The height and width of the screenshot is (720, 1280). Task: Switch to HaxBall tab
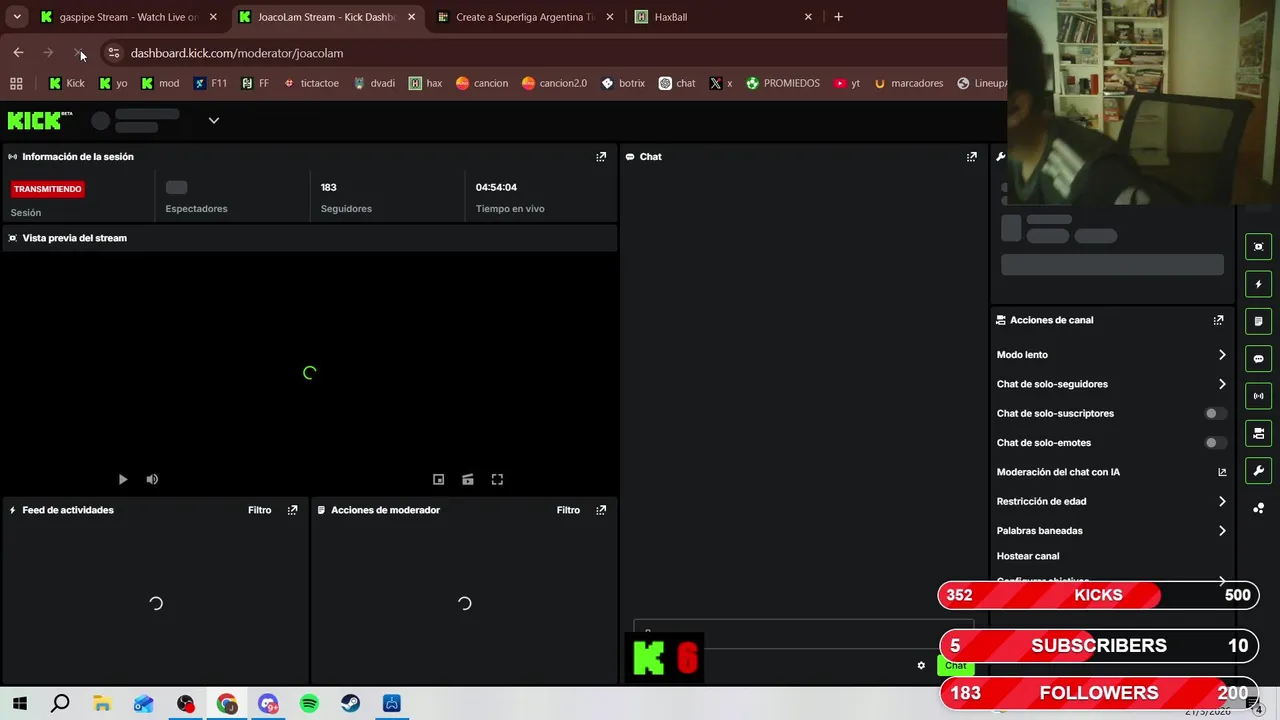(725, 17)
